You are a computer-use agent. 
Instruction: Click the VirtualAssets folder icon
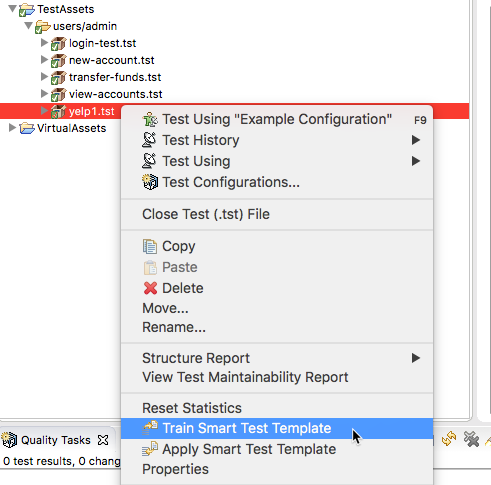pos(27,128)
